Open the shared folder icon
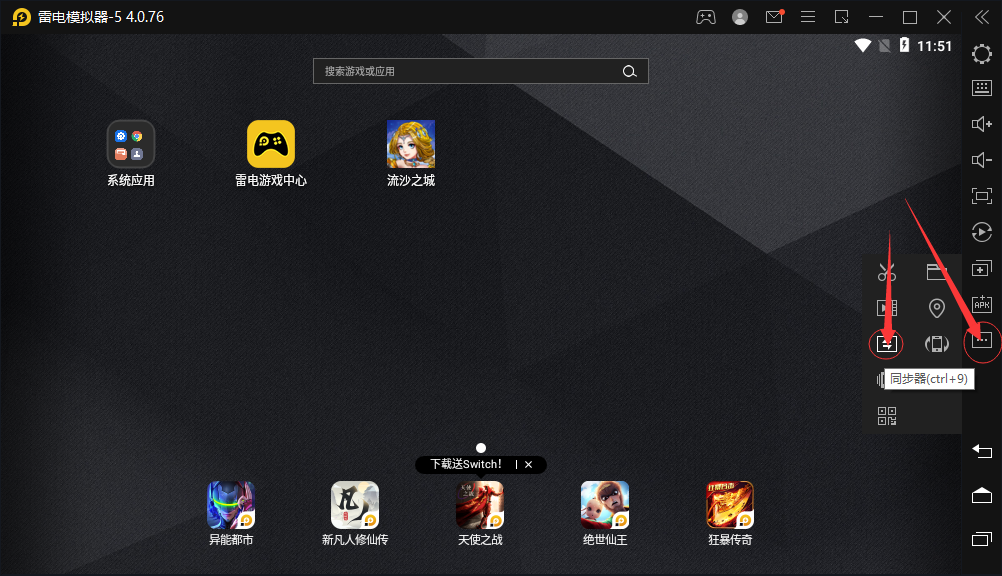Viewport: 1002px width, 576px height. click(937, 272)
